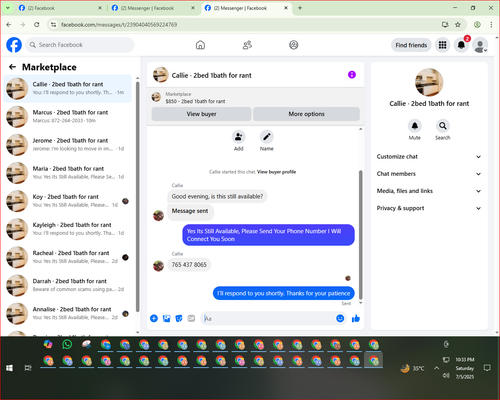Select the active third Messenger tab

246,8
